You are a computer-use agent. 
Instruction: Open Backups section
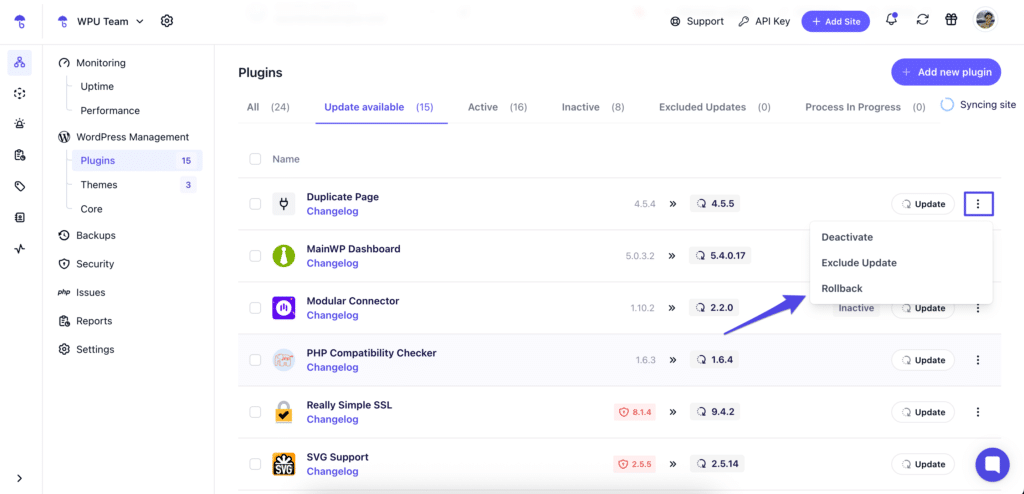tap(87, 235)
